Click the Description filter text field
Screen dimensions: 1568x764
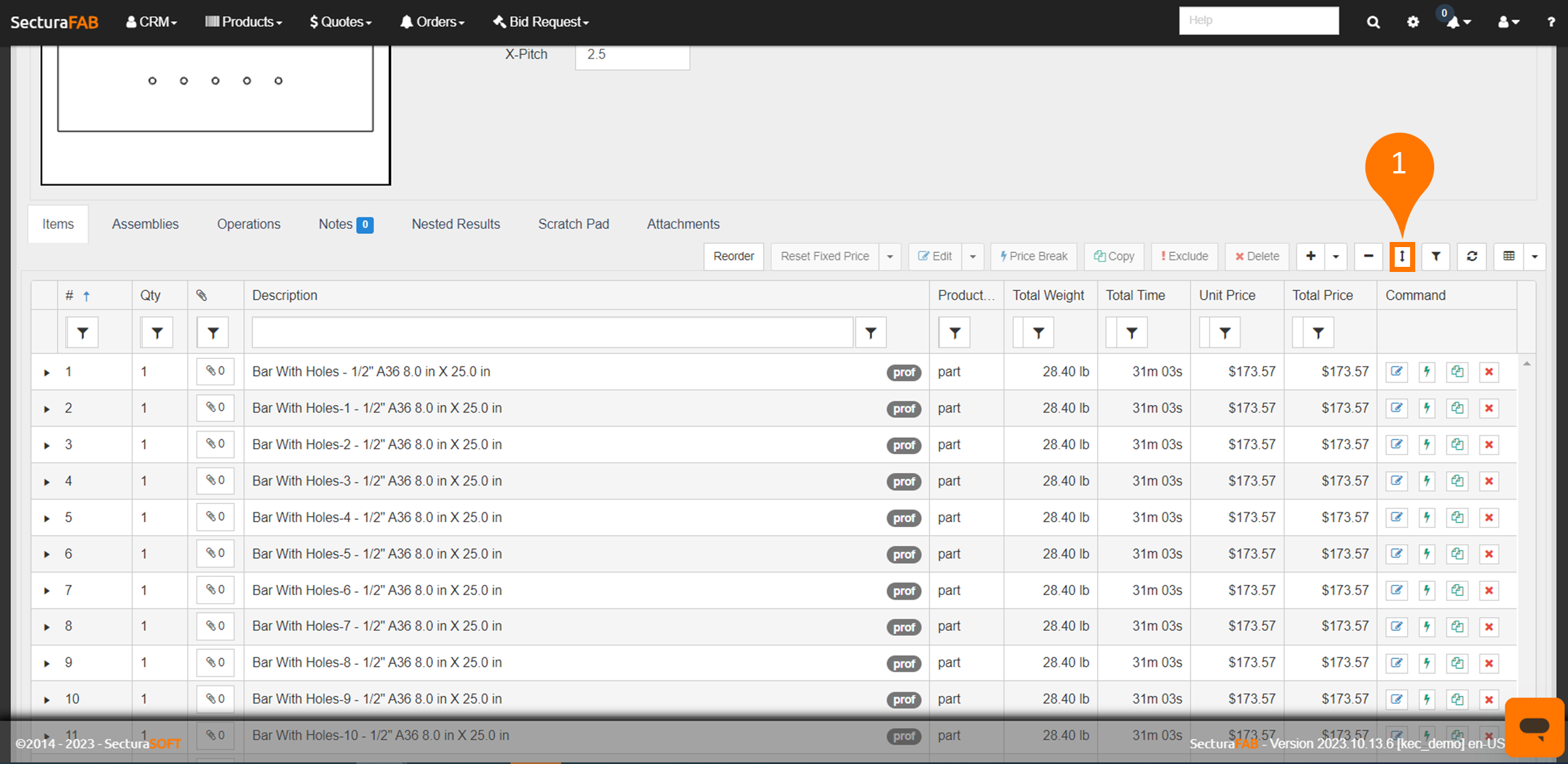[x=552, y=333]
